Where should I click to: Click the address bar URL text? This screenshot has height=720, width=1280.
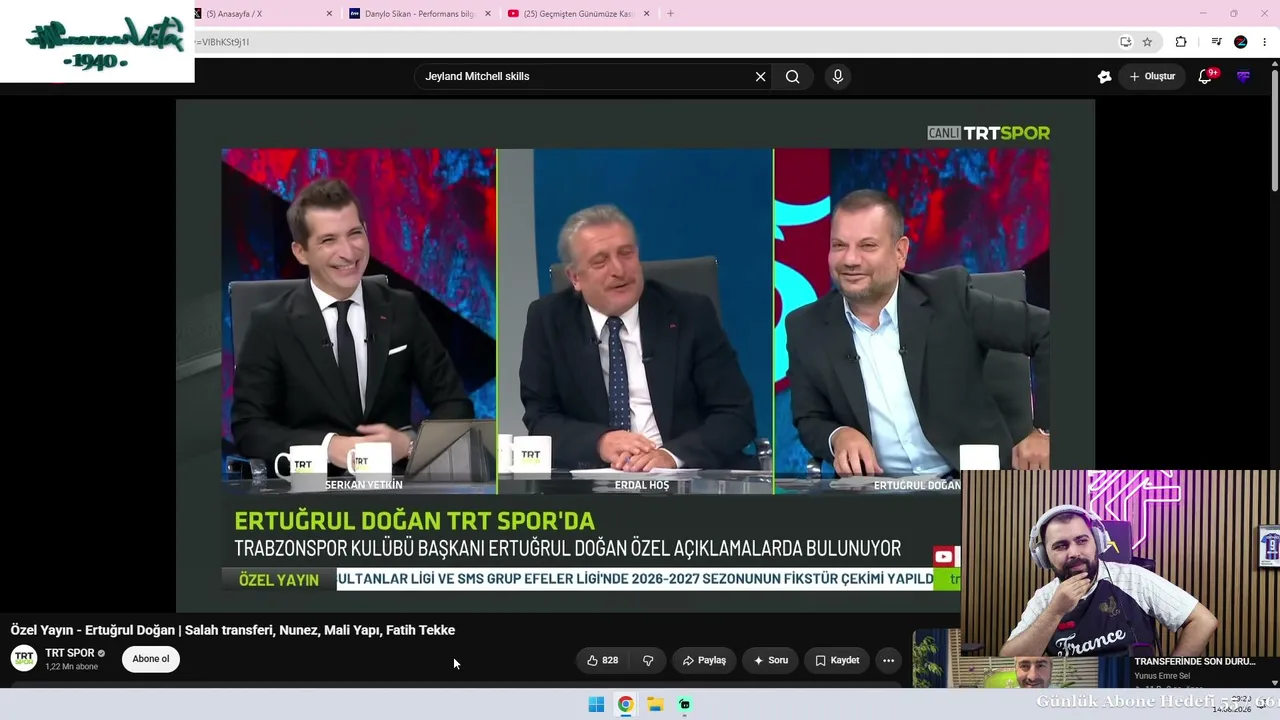click(x=224, y=42)
